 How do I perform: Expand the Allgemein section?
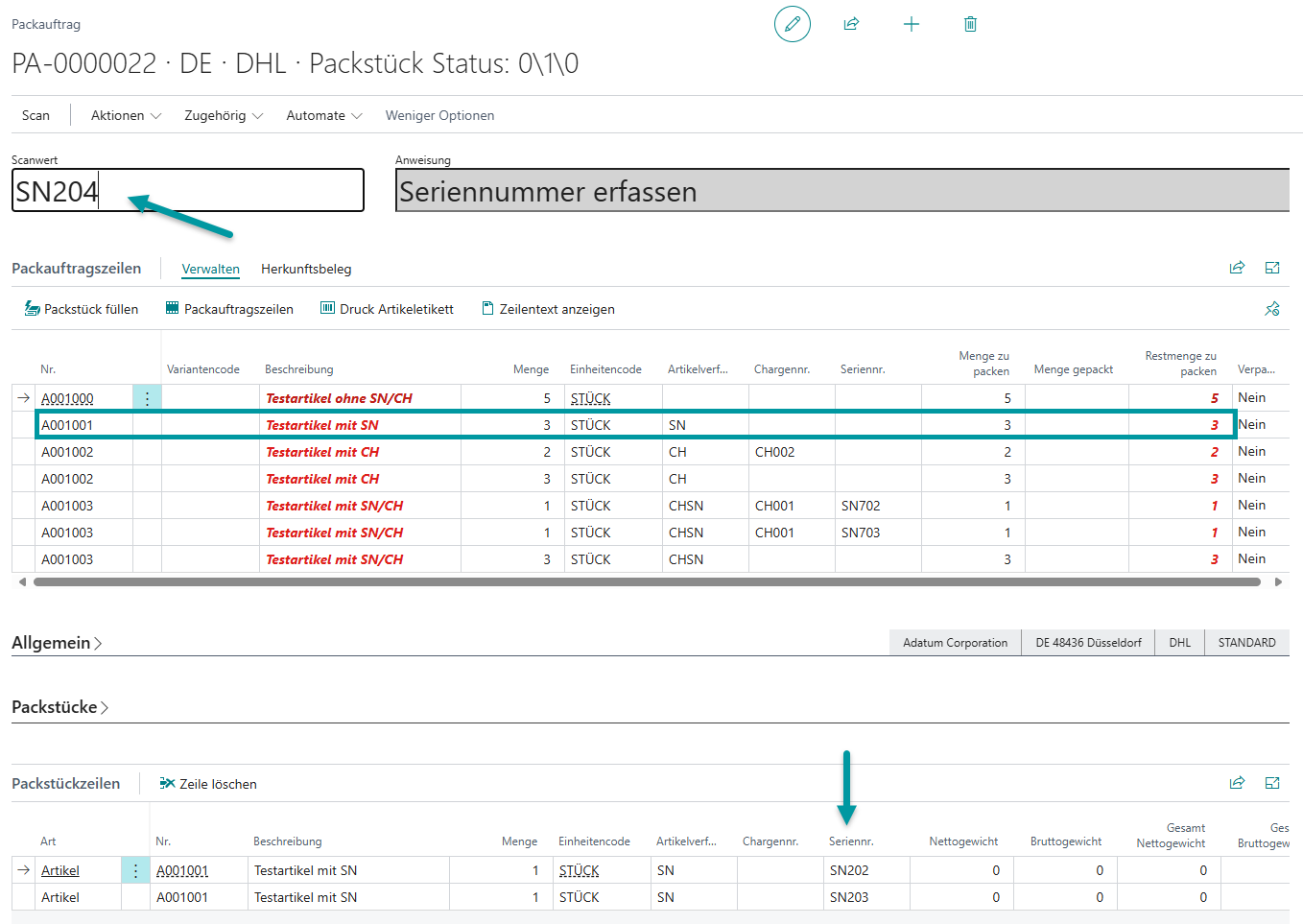tap(56, 643)
